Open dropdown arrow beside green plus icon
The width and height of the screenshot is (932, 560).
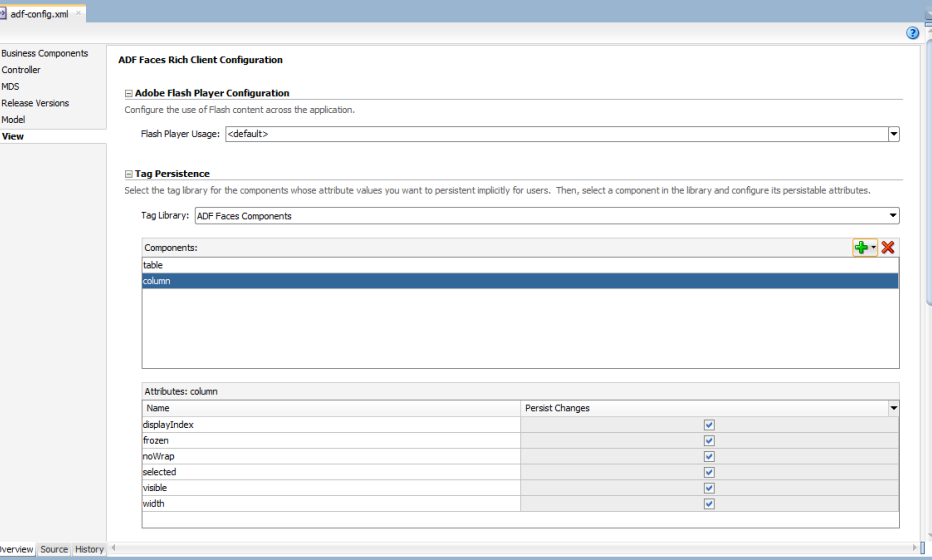point(873,247)
